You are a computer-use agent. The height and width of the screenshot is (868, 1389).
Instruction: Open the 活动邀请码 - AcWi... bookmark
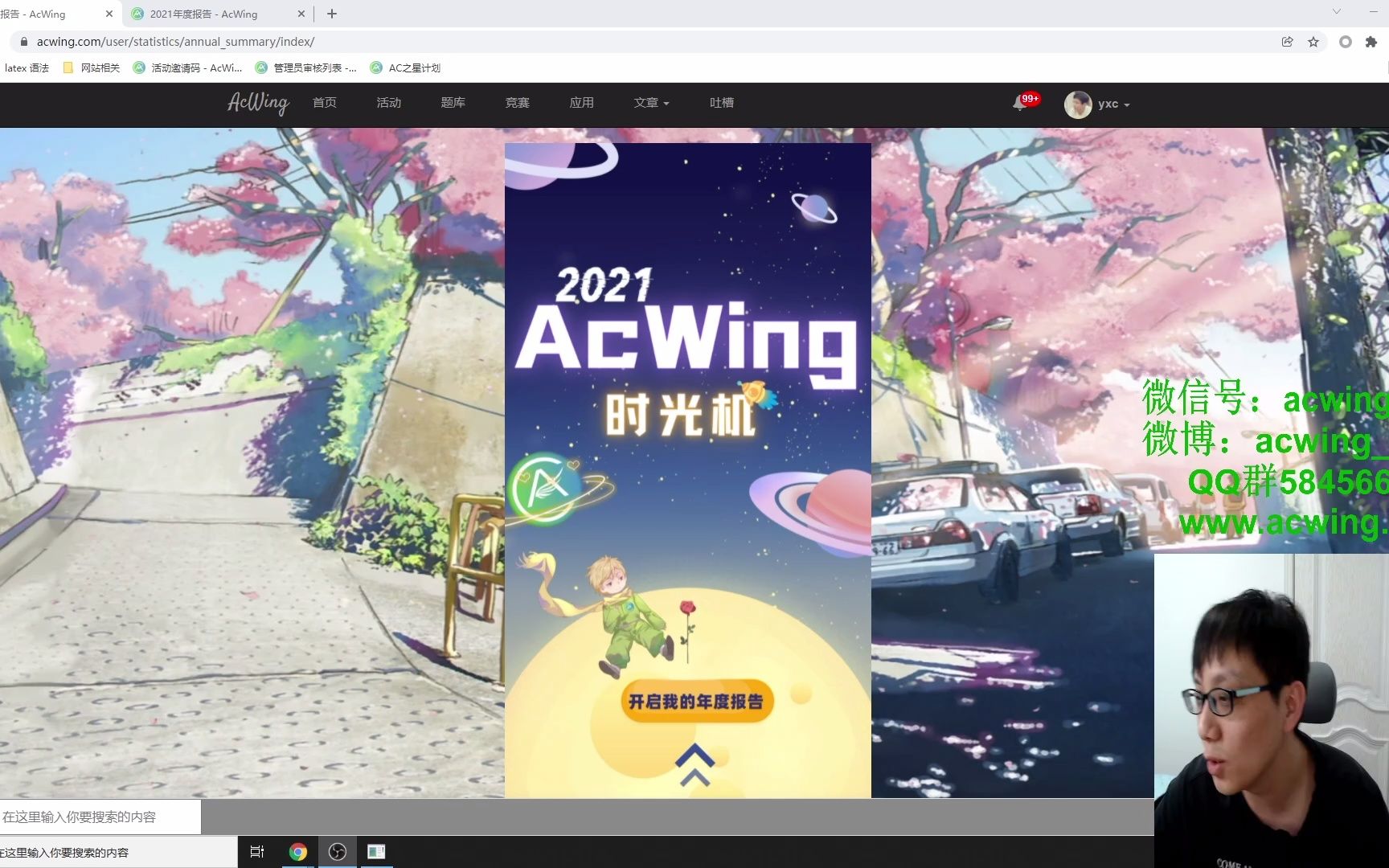coord(187,68)
